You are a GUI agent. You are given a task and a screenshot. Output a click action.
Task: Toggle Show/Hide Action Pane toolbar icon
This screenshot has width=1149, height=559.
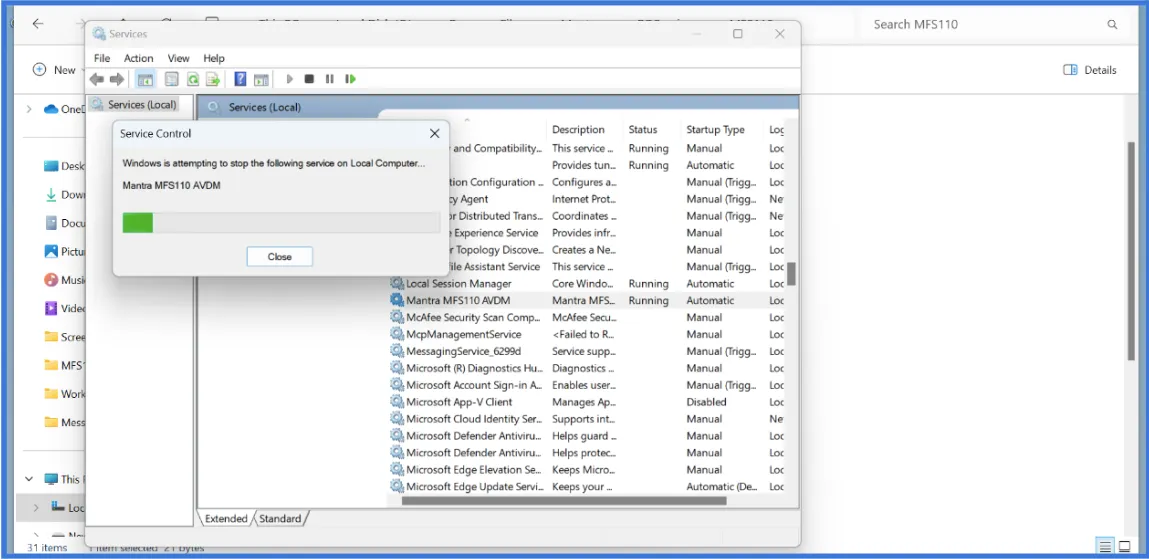tap(261, 79)
